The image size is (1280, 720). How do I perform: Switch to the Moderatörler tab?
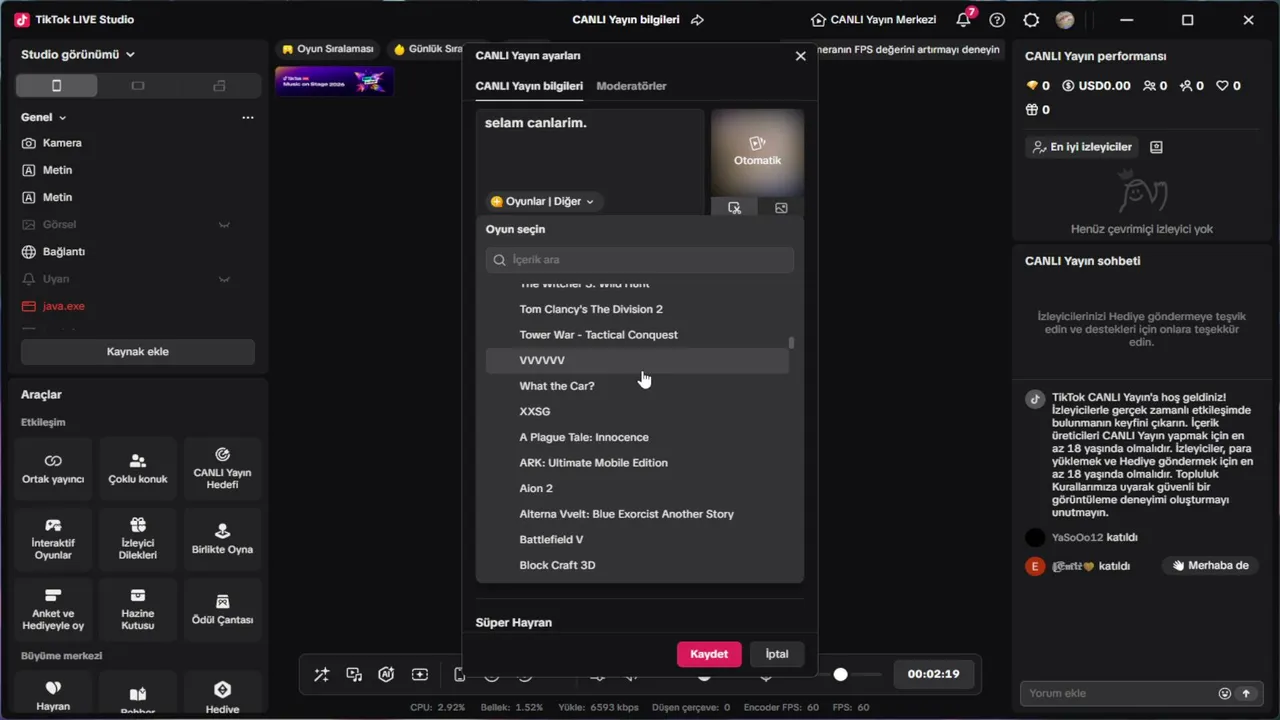[x=631, y=86]
